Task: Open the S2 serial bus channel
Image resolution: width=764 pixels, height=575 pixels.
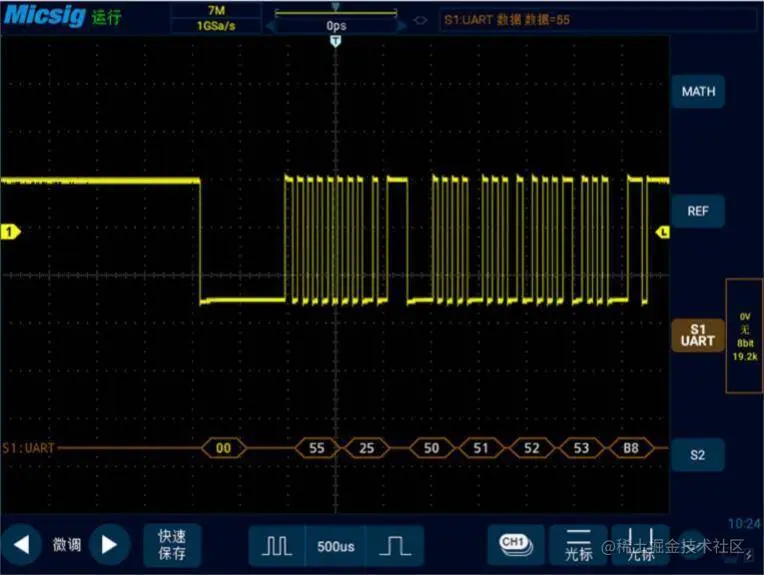Action: 698,455
